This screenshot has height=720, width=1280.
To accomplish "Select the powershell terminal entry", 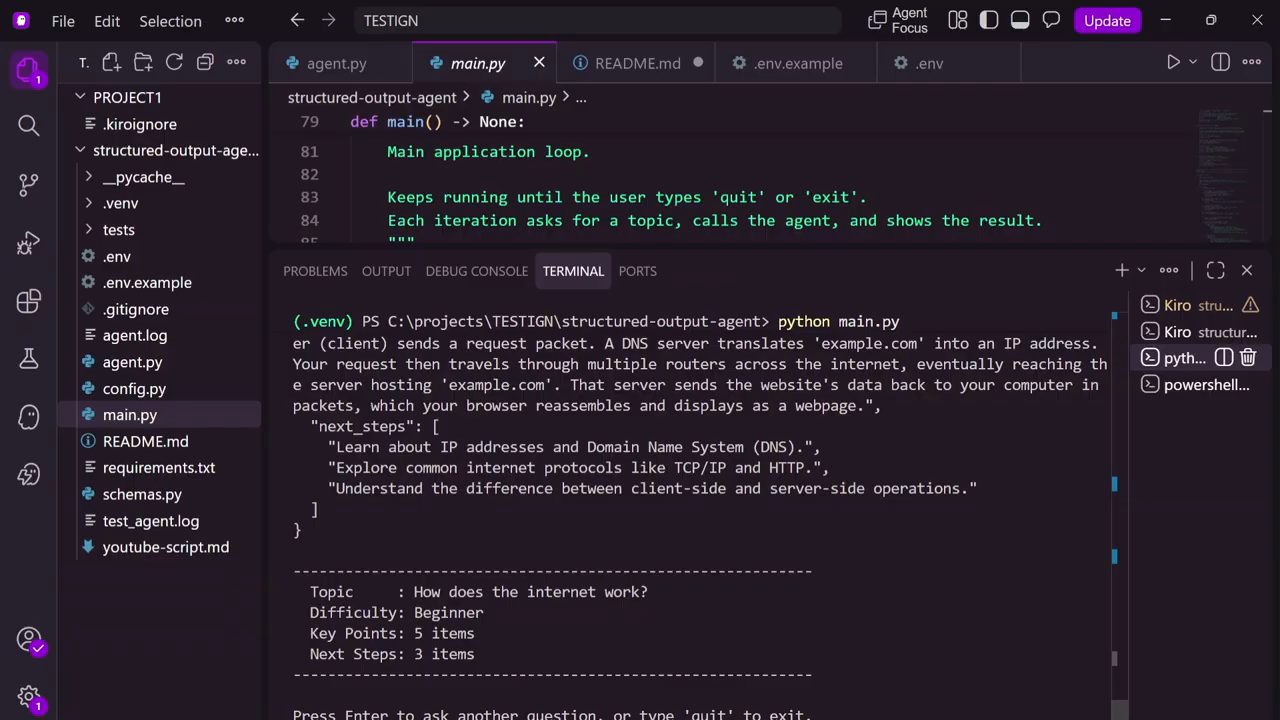I will pyautogui.click(x=1200, y=385).
